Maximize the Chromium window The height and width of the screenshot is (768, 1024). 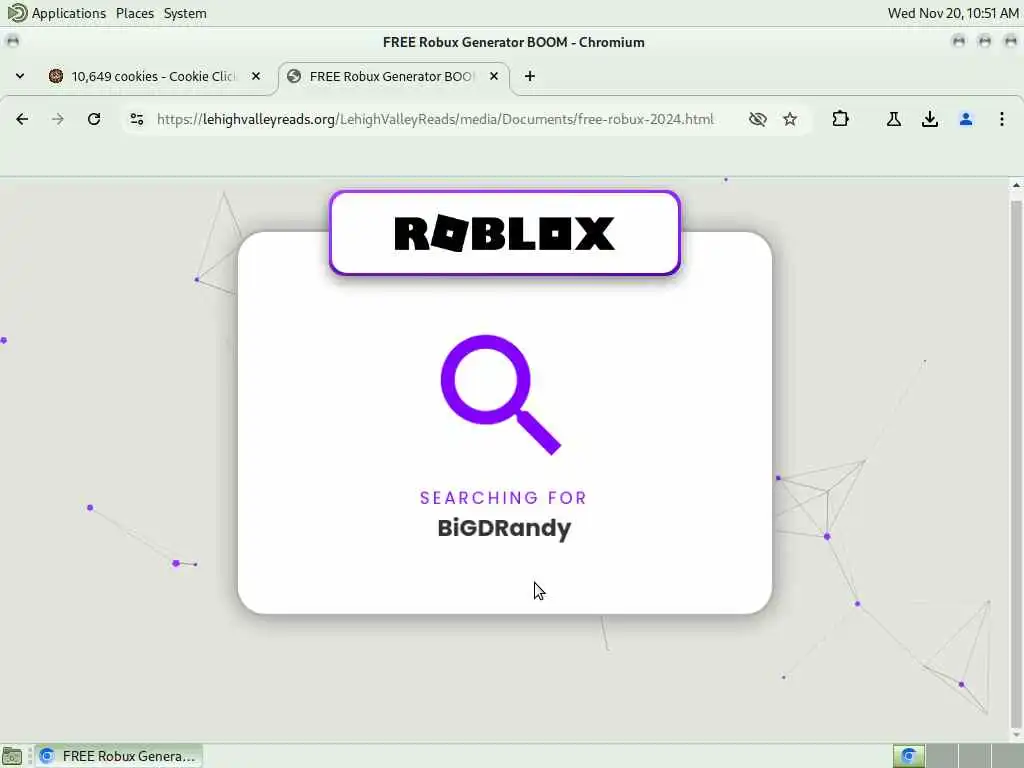(984, 41)
